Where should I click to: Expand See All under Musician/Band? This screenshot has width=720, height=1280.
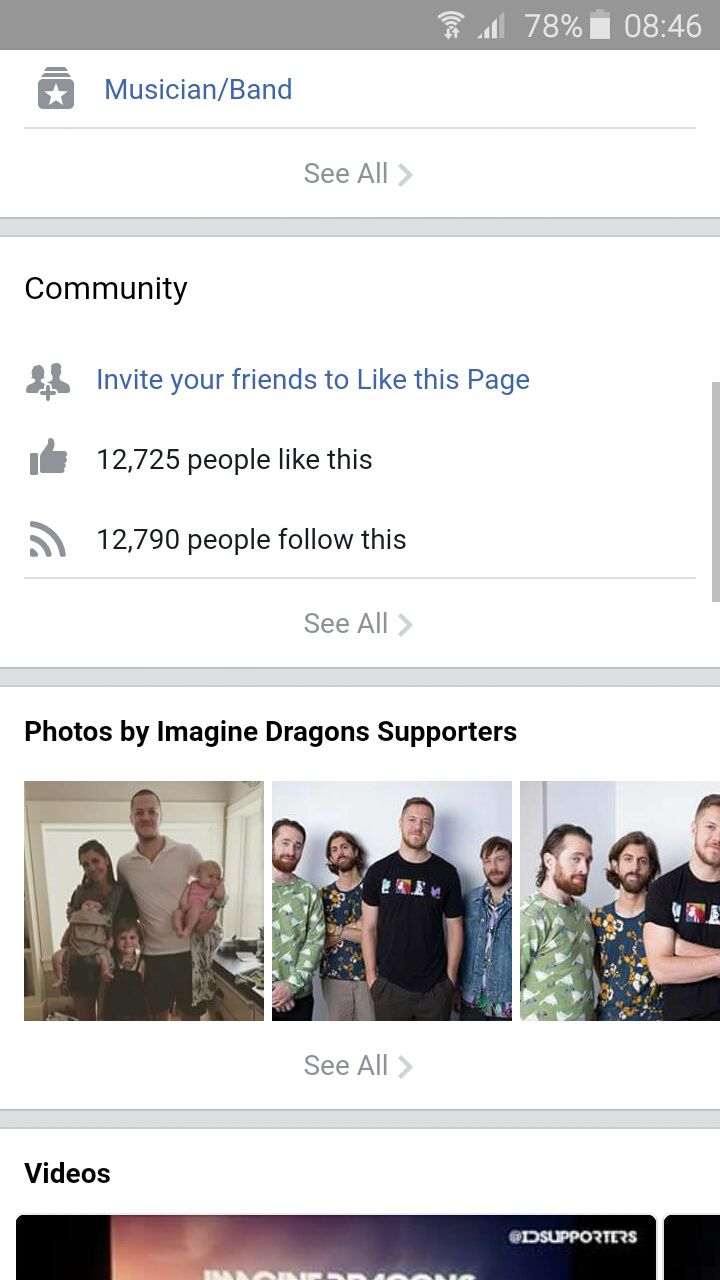click(x=358, y=174)
